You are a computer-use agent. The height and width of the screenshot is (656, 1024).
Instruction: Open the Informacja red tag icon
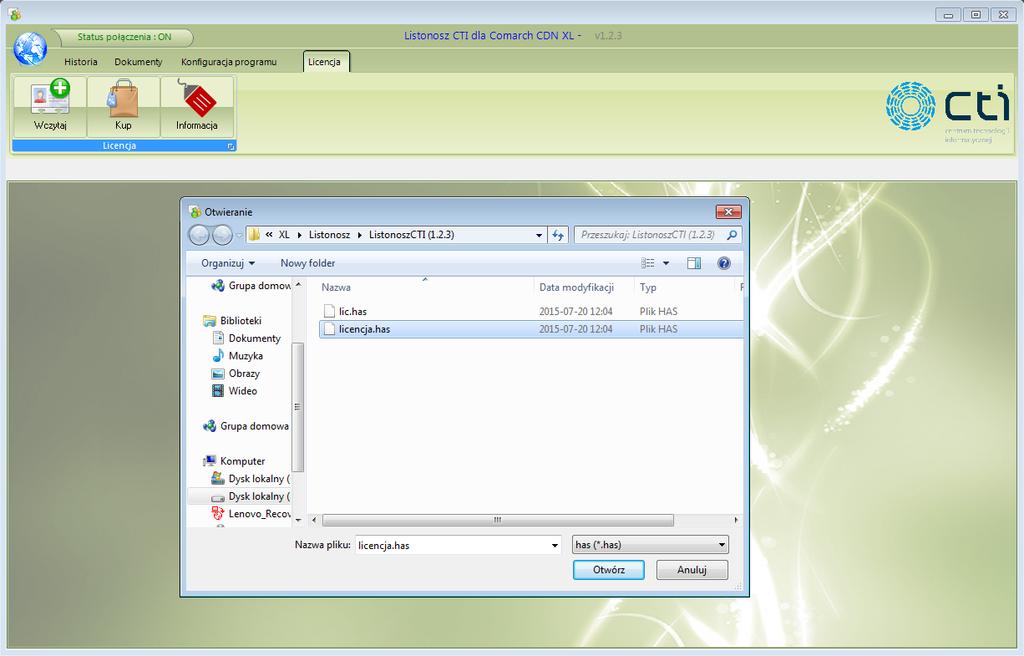tap(197, 98)
